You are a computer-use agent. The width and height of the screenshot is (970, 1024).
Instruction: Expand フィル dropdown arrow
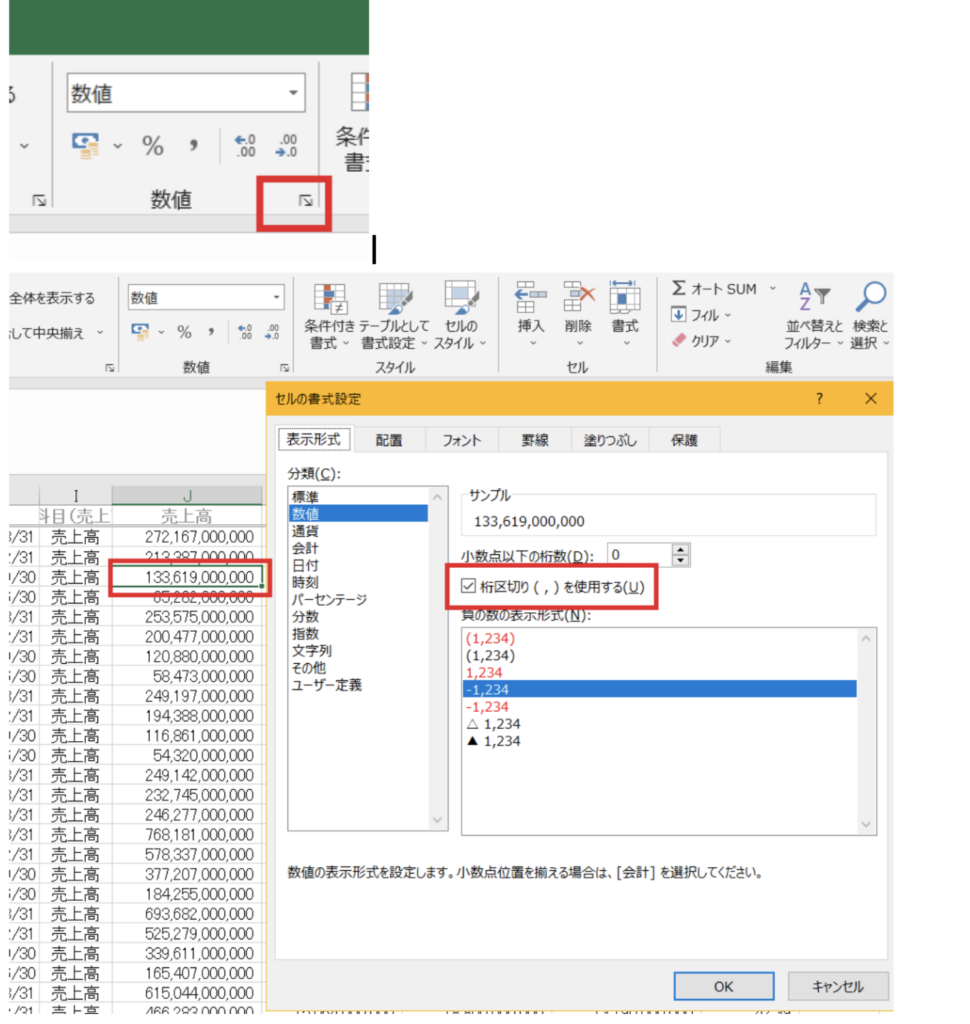point(728,315)
